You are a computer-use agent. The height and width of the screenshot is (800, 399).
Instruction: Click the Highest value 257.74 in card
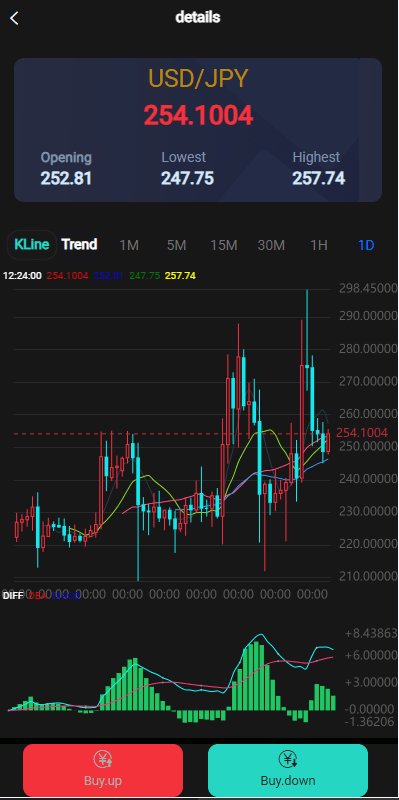[x=318, y=179]
